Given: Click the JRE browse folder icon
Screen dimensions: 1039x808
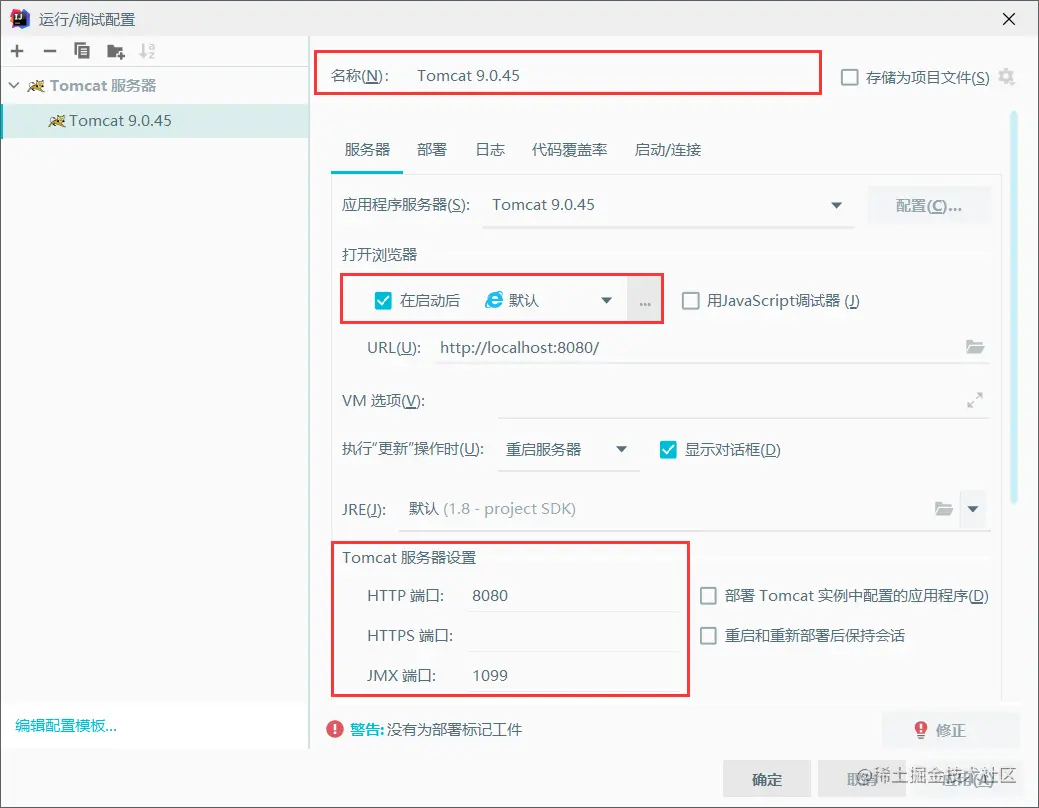Looking at the screenshot, I should (x=944, y=509).
